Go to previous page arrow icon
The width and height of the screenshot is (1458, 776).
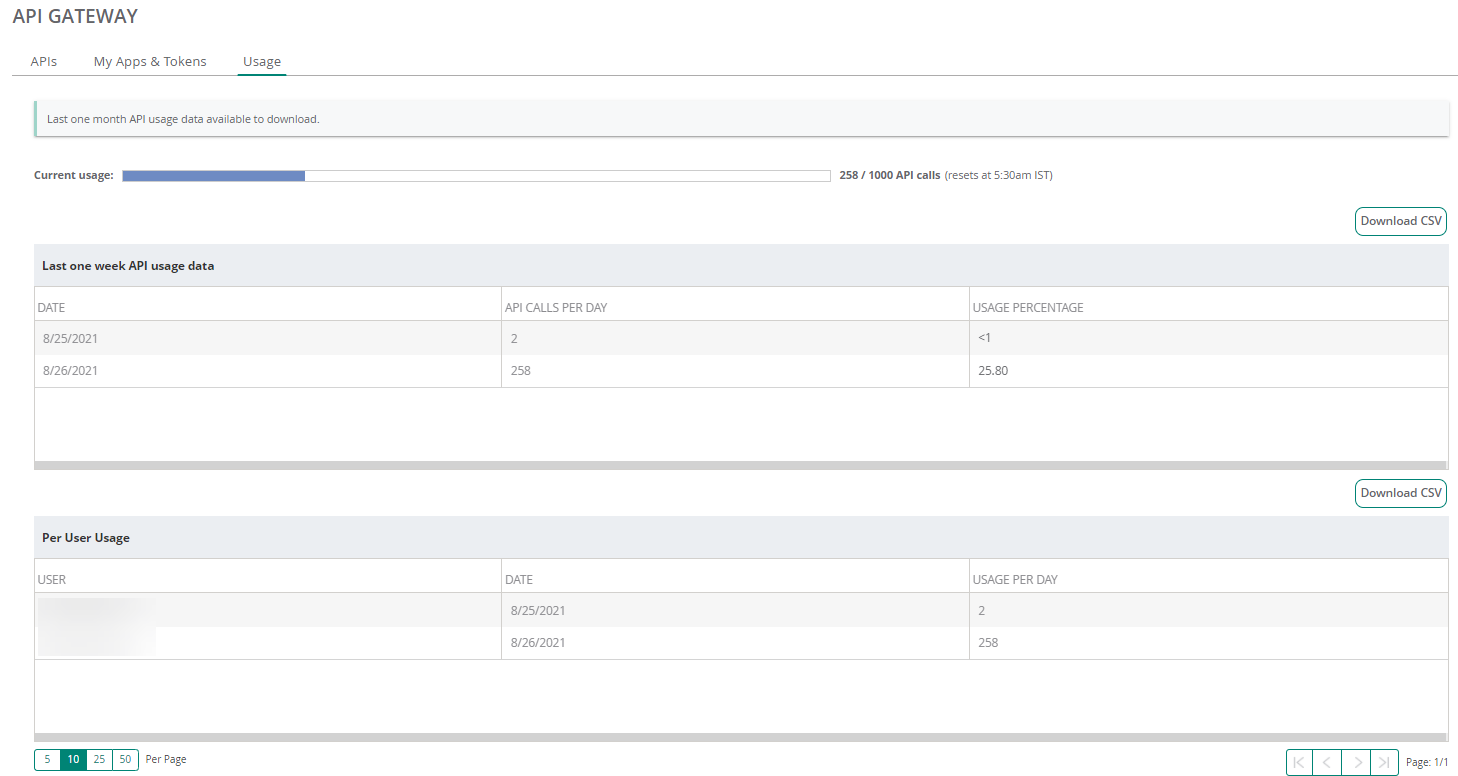coord(1327,762)
